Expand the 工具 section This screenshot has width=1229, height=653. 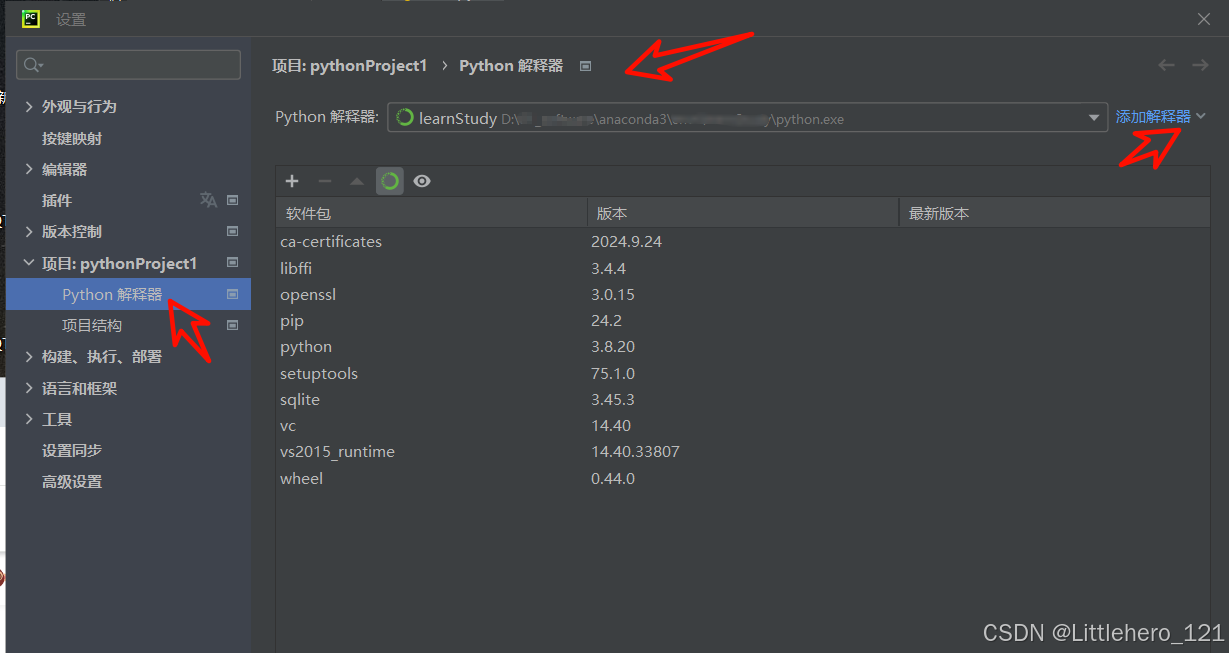click(x=29, y=419)
